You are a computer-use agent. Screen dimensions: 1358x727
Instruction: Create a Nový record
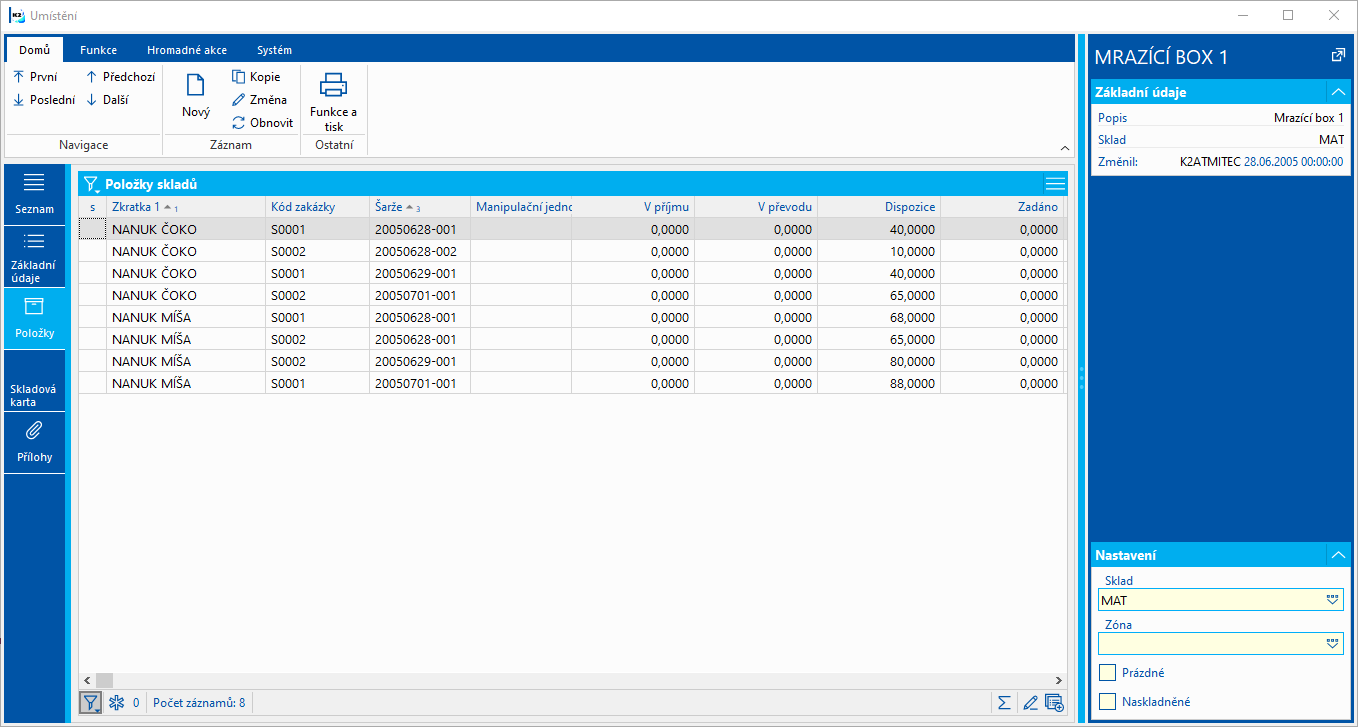196,97
